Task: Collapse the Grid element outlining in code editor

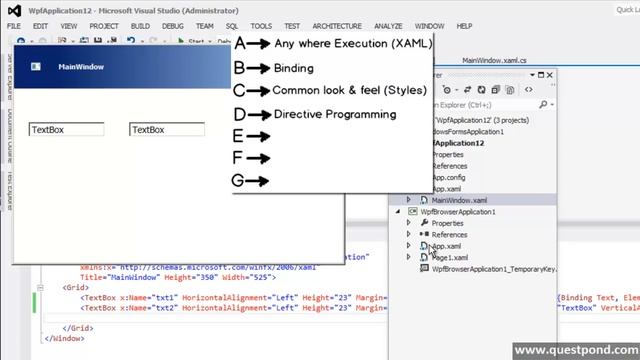Action: point(40,288)
